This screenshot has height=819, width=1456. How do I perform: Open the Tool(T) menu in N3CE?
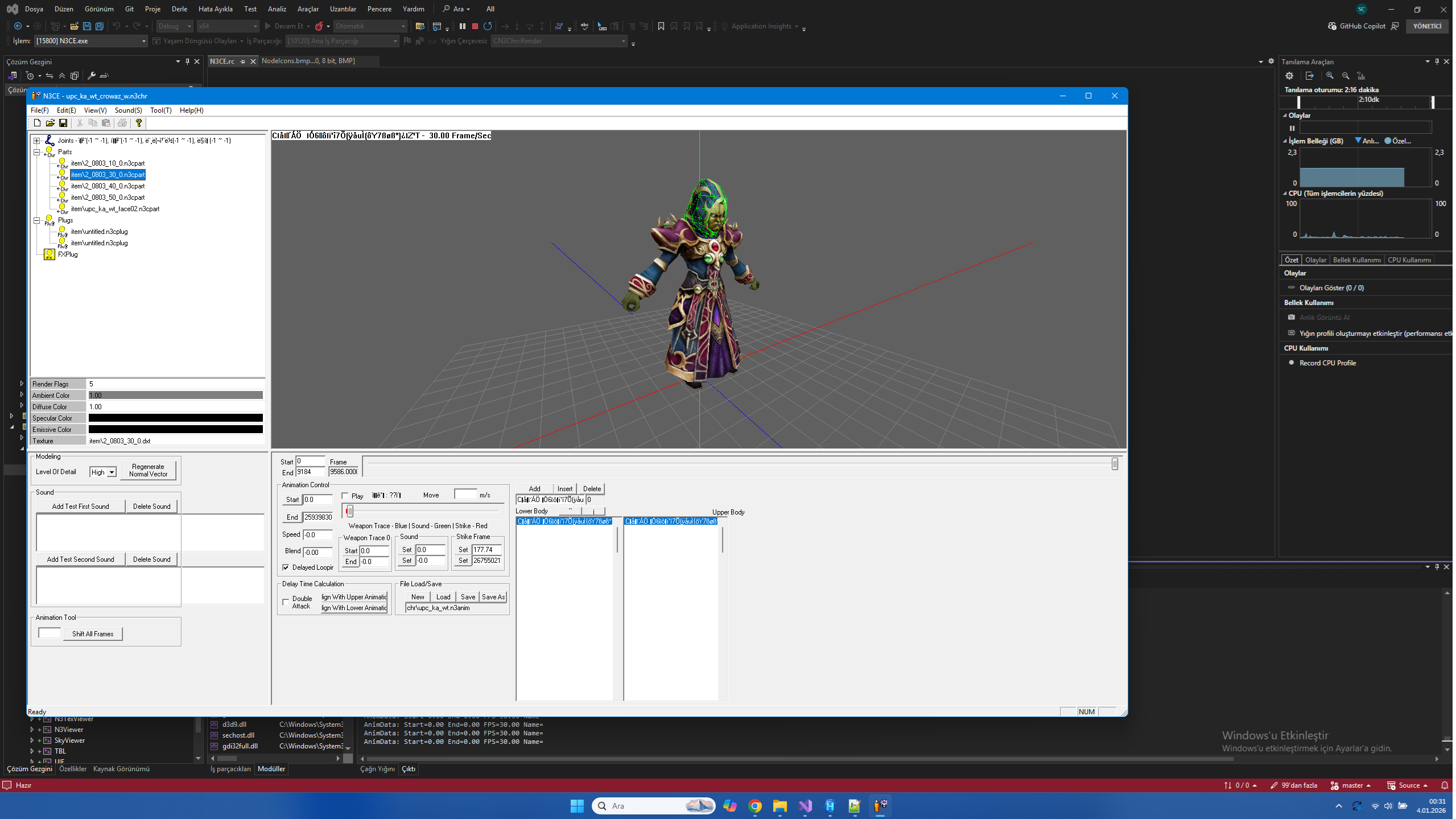point(160,110)
